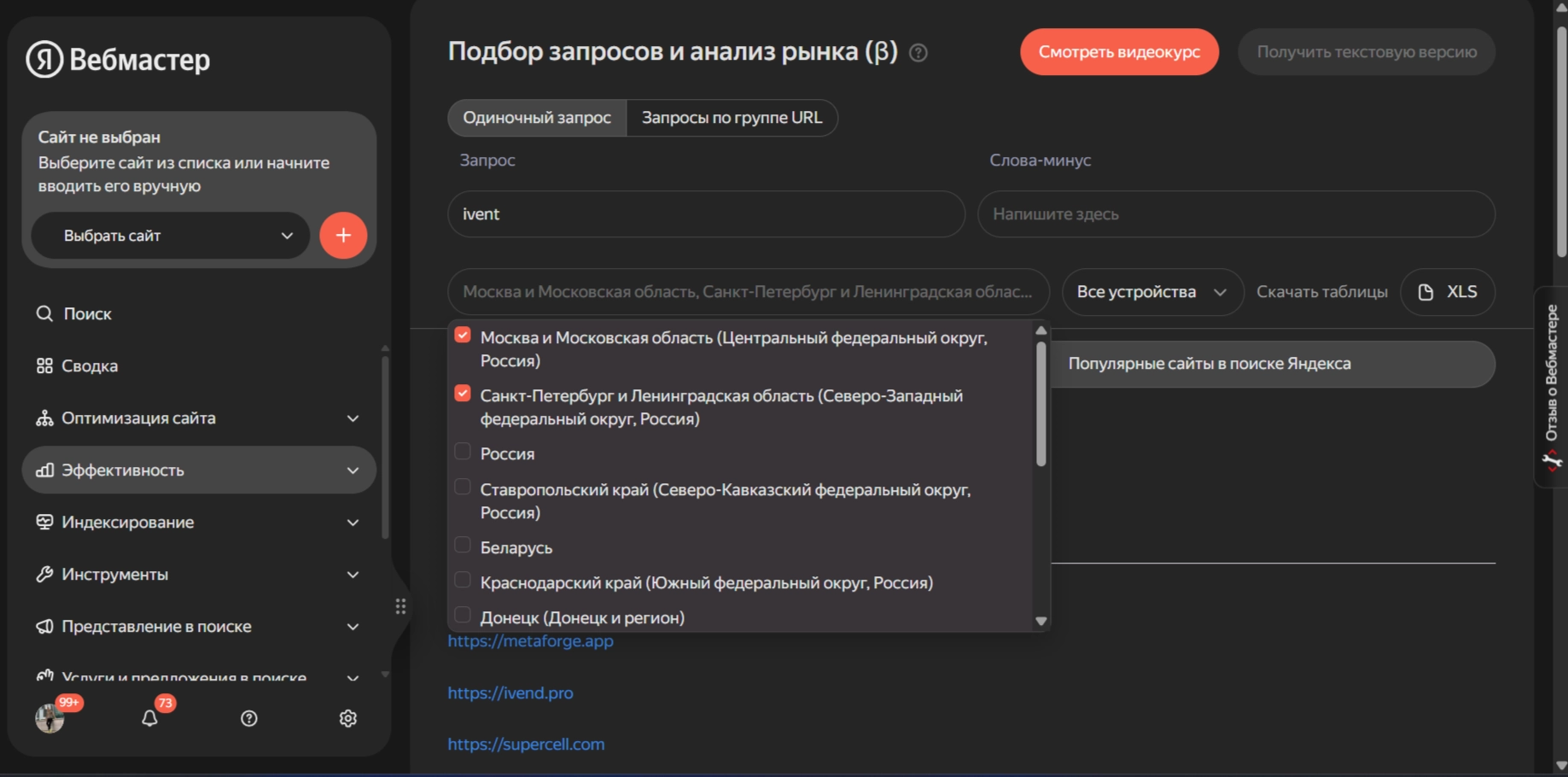The image size is (1568, 777).
Task: Check the Донецк region checkbox
Action: pos(463,615)
